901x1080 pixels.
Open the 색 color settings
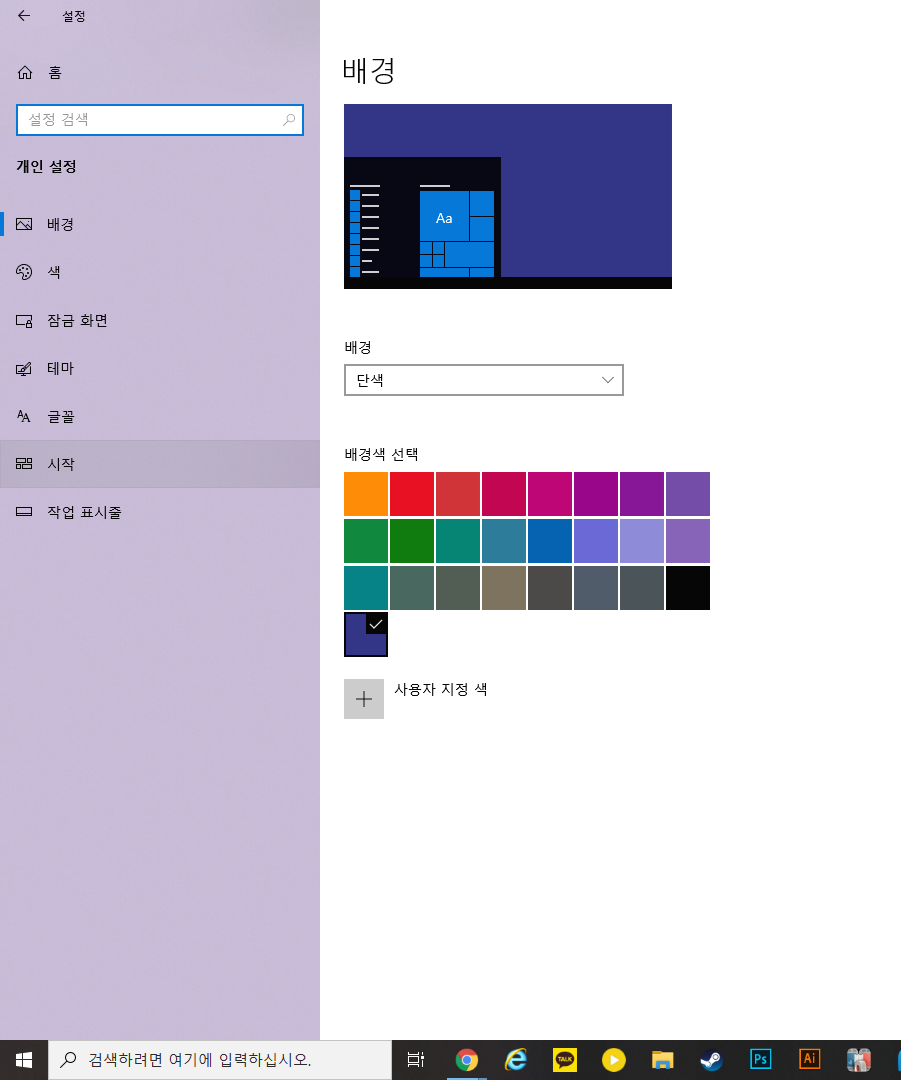click(x=160, y=272)
